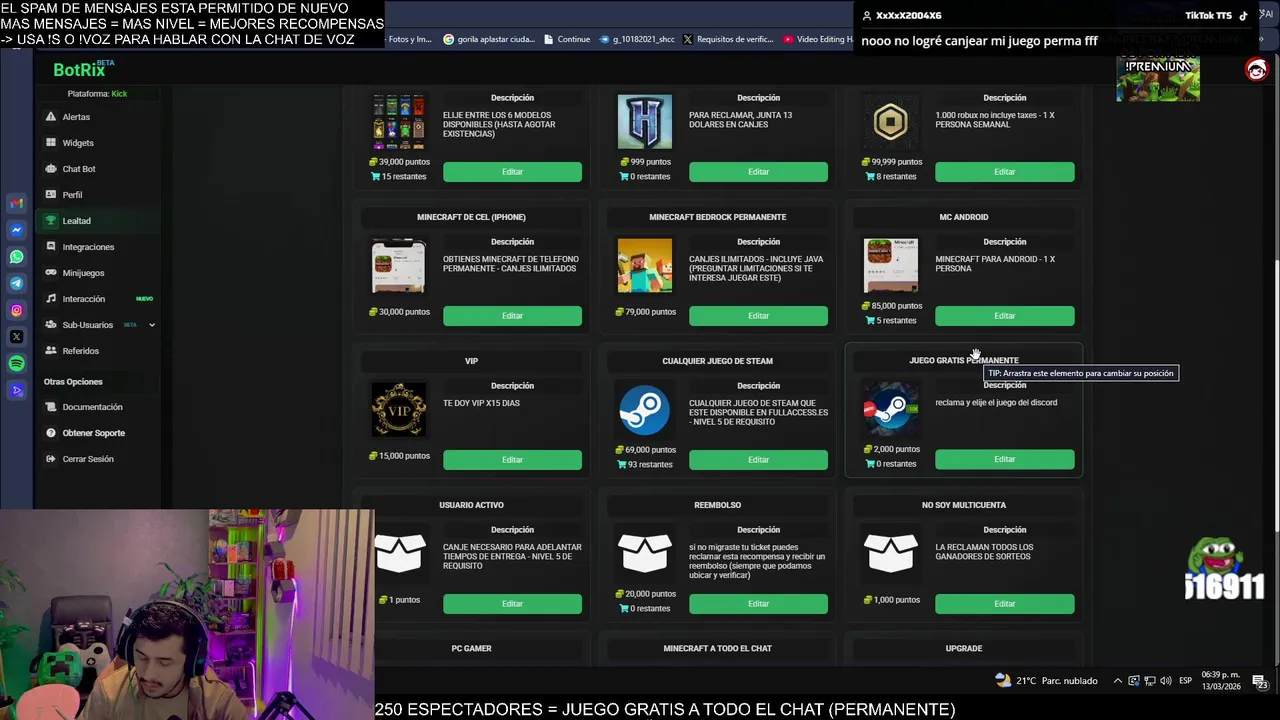Open the volume tray icon

pyautogui.click(x=1165, y=681)
